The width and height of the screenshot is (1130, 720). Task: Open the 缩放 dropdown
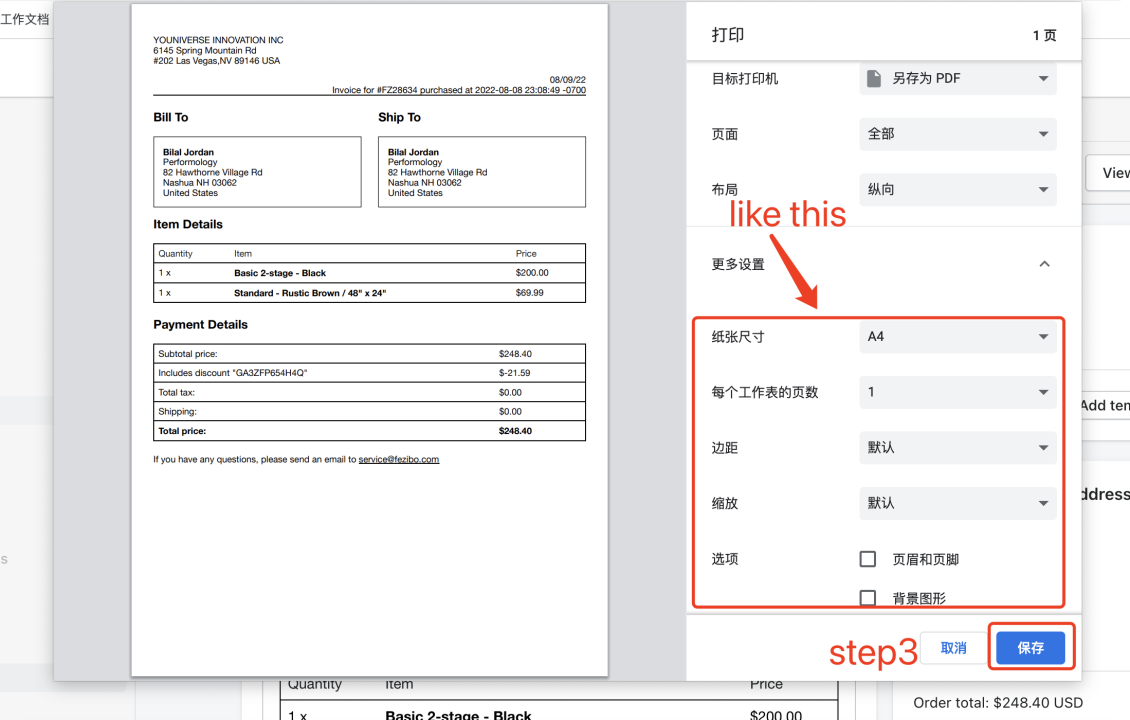pyautogui.click(x=957, y=503)
